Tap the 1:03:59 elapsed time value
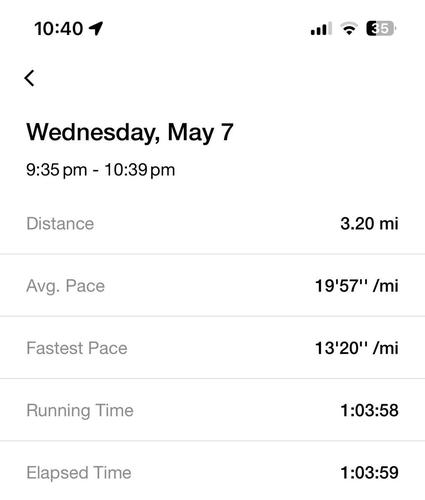This screenshot has height=500, width=425. pos(369,473)
